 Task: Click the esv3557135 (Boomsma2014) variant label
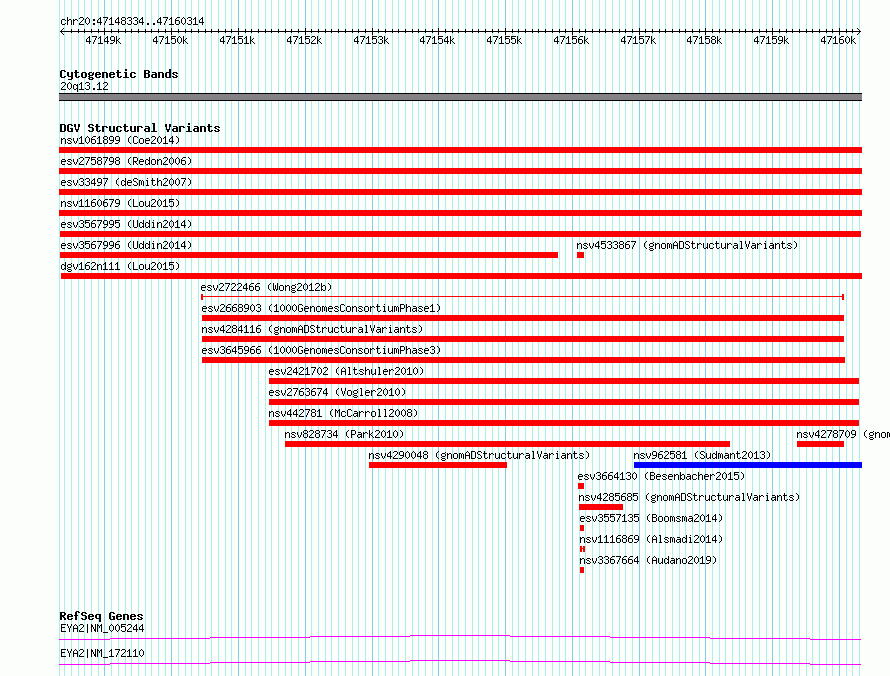651,518
